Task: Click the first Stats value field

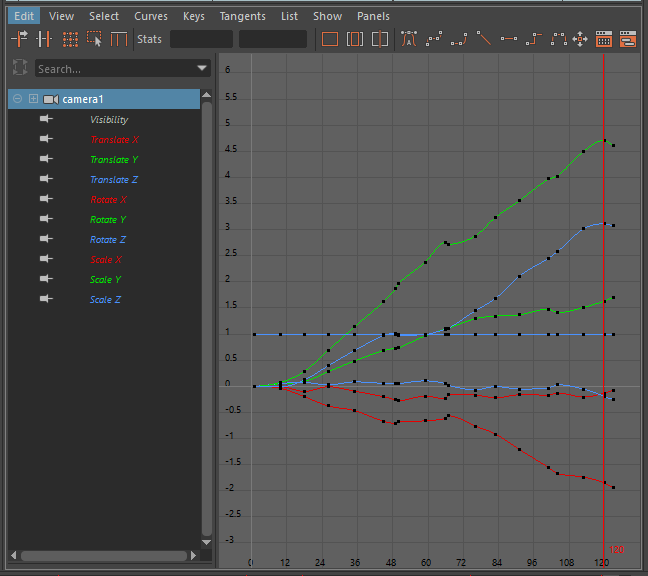Action: [201, 39]
